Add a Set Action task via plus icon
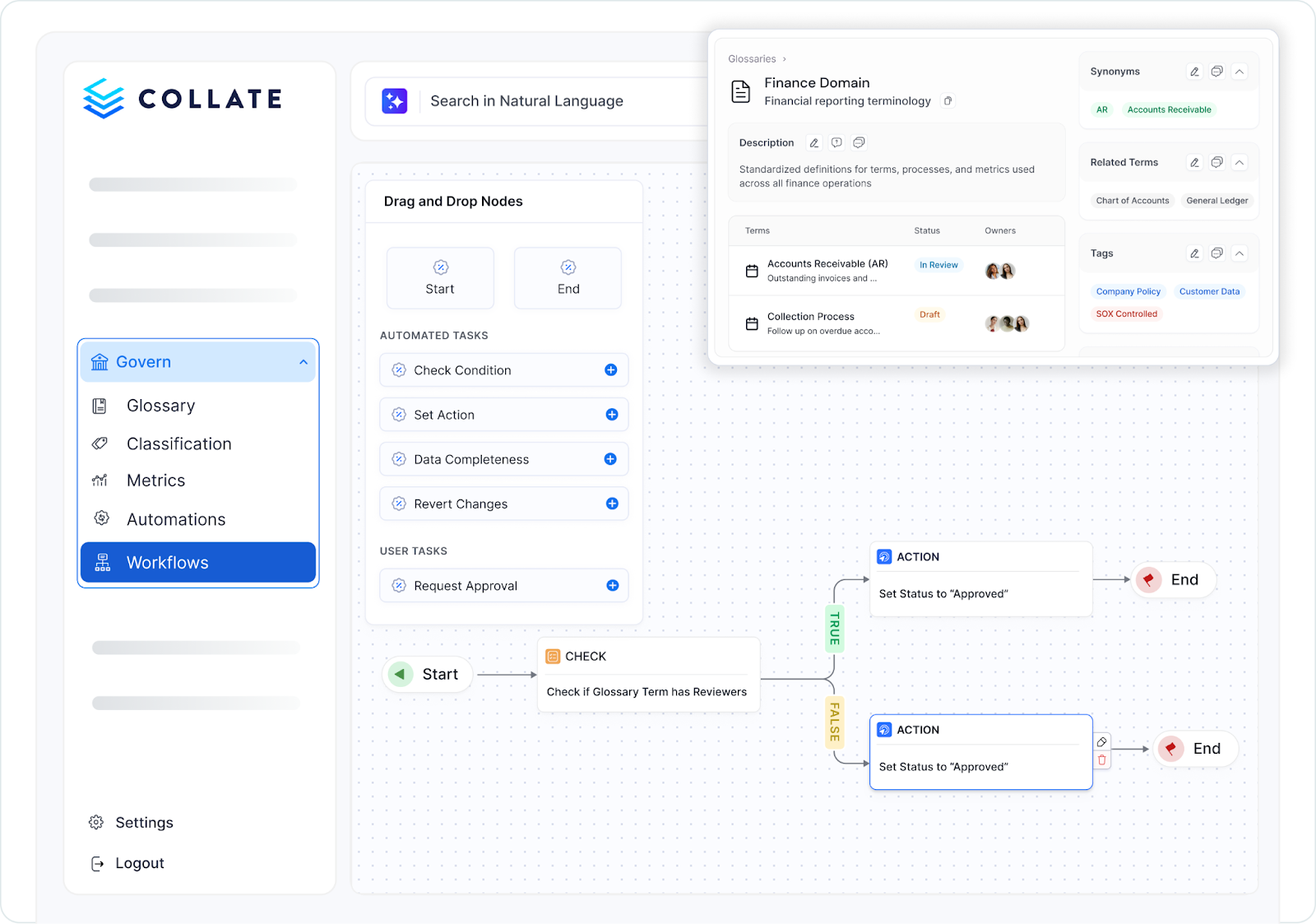The width and height of the screenshot is (1316, 924). coord(612,415)
